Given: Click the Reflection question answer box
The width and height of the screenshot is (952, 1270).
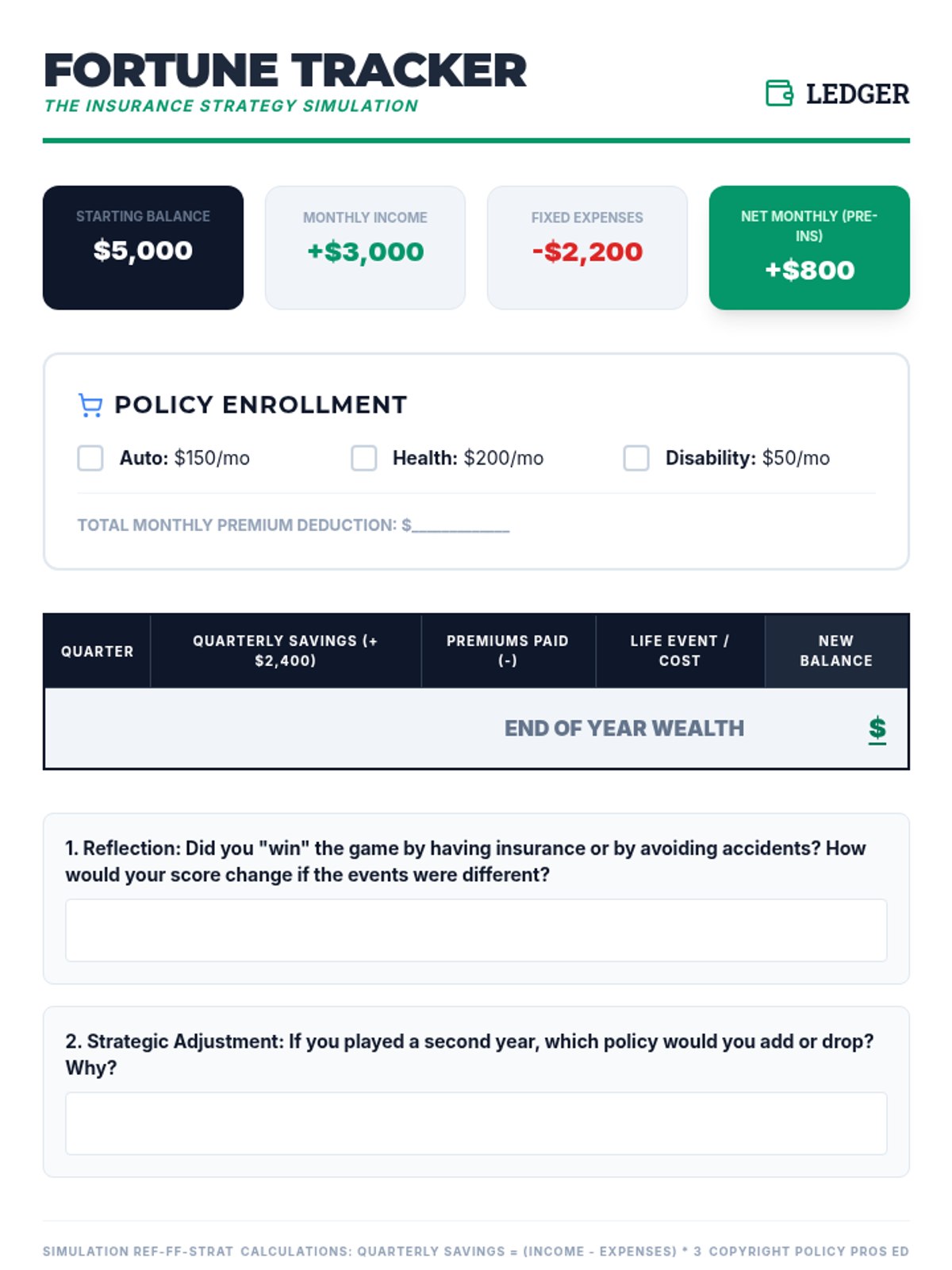Looking at the screenshot, I should point(476,930).
